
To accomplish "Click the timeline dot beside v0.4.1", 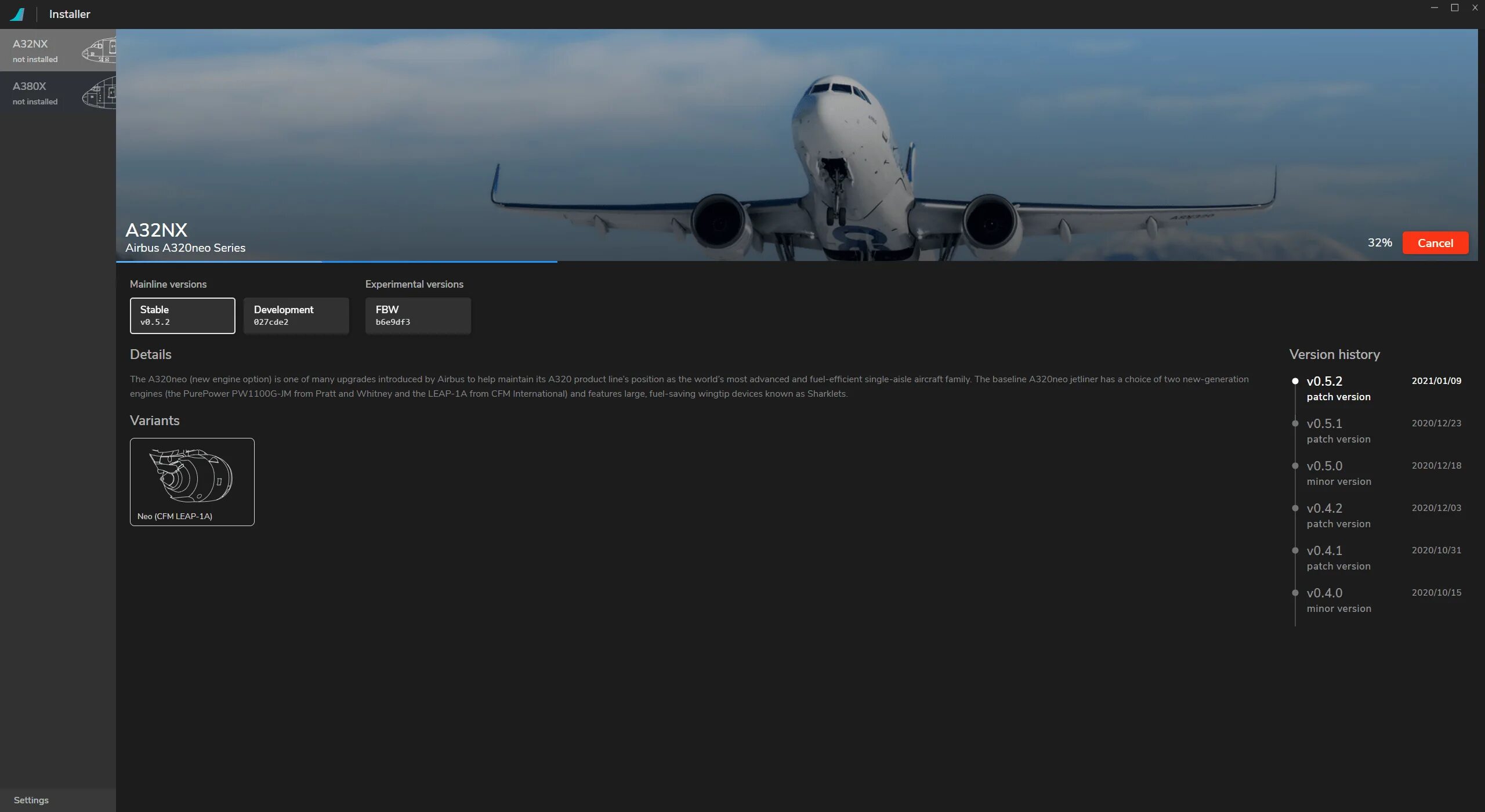I will tap(1295, 550).
